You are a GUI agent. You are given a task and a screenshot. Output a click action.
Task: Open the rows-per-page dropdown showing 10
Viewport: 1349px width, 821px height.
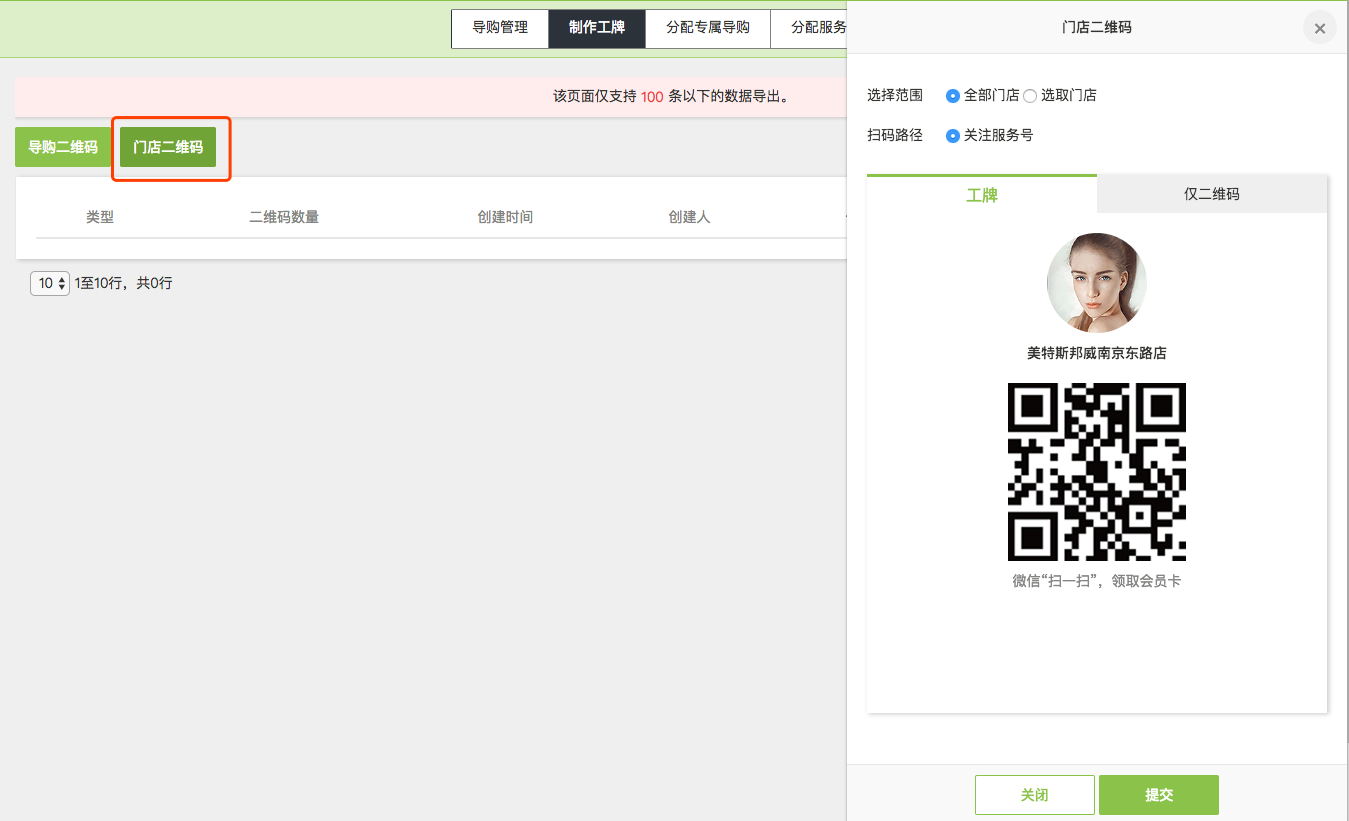coord(50,284)
